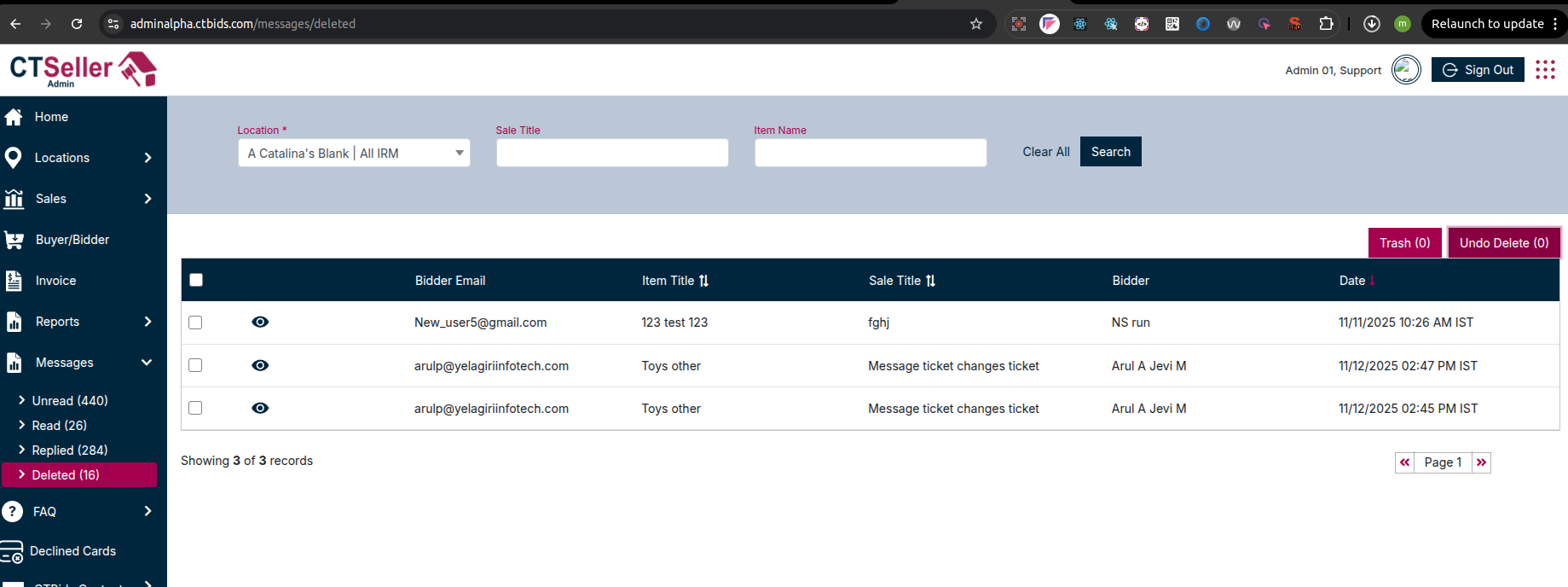This screenshot has width=1568, height=587.
Task: Open the apps grid menu icon
Action: (x=1545, y=70)
